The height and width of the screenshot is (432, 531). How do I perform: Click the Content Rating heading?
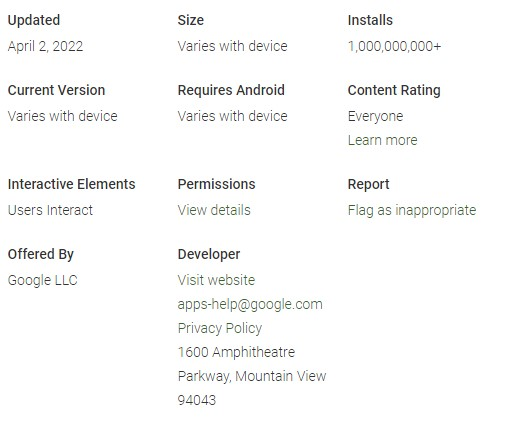[x=394, y=90]
